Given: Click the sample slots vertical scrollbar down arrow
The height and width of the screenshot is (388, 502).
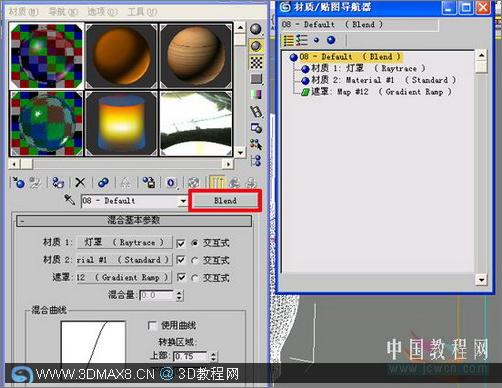Looking at the screenshot, I should [x=240, y=152].
